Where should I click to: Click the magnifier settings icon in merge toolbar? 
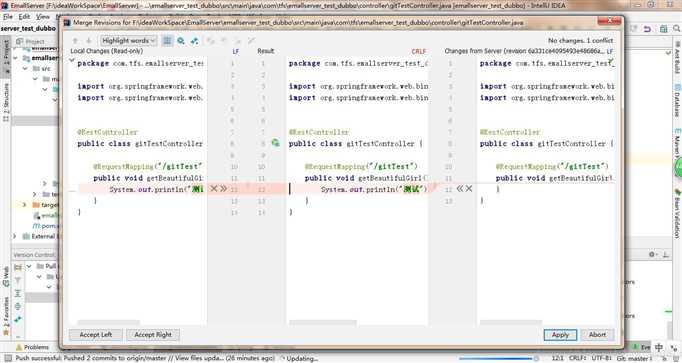coord(181,41)
